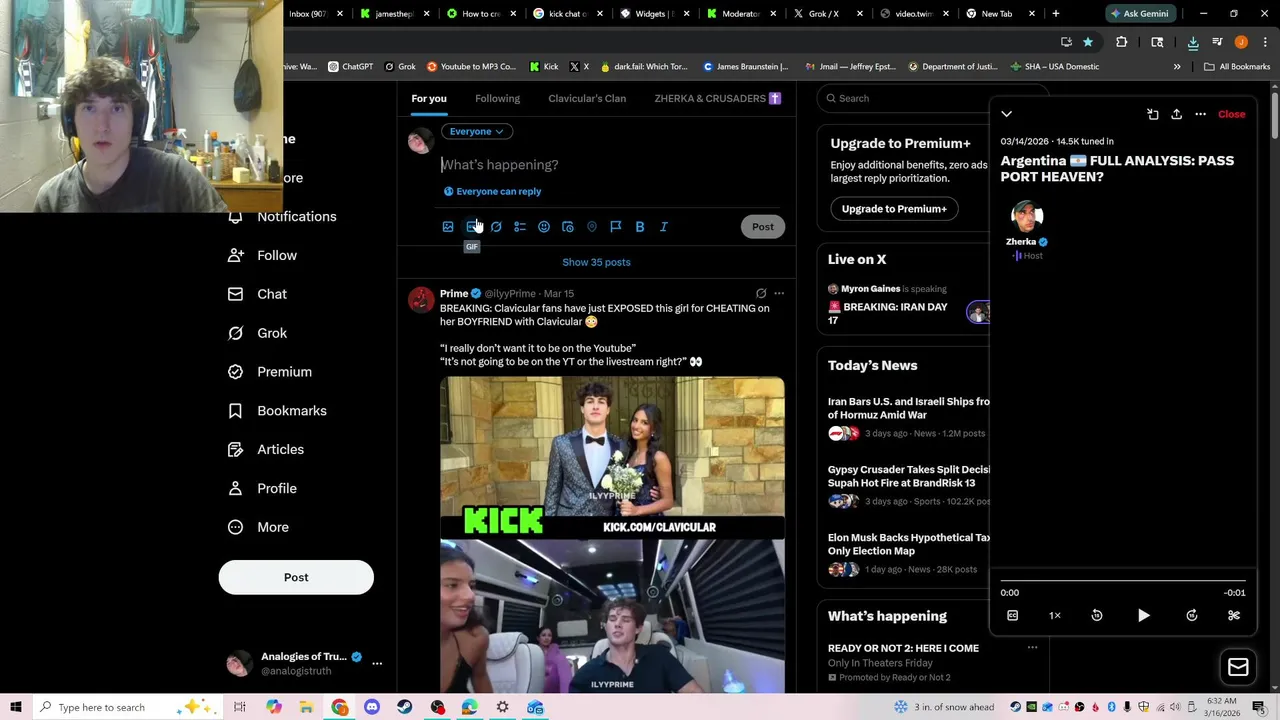Click the large white Post button in sidebar
This screenshot has width=1280, height=720.
[296, 577]
